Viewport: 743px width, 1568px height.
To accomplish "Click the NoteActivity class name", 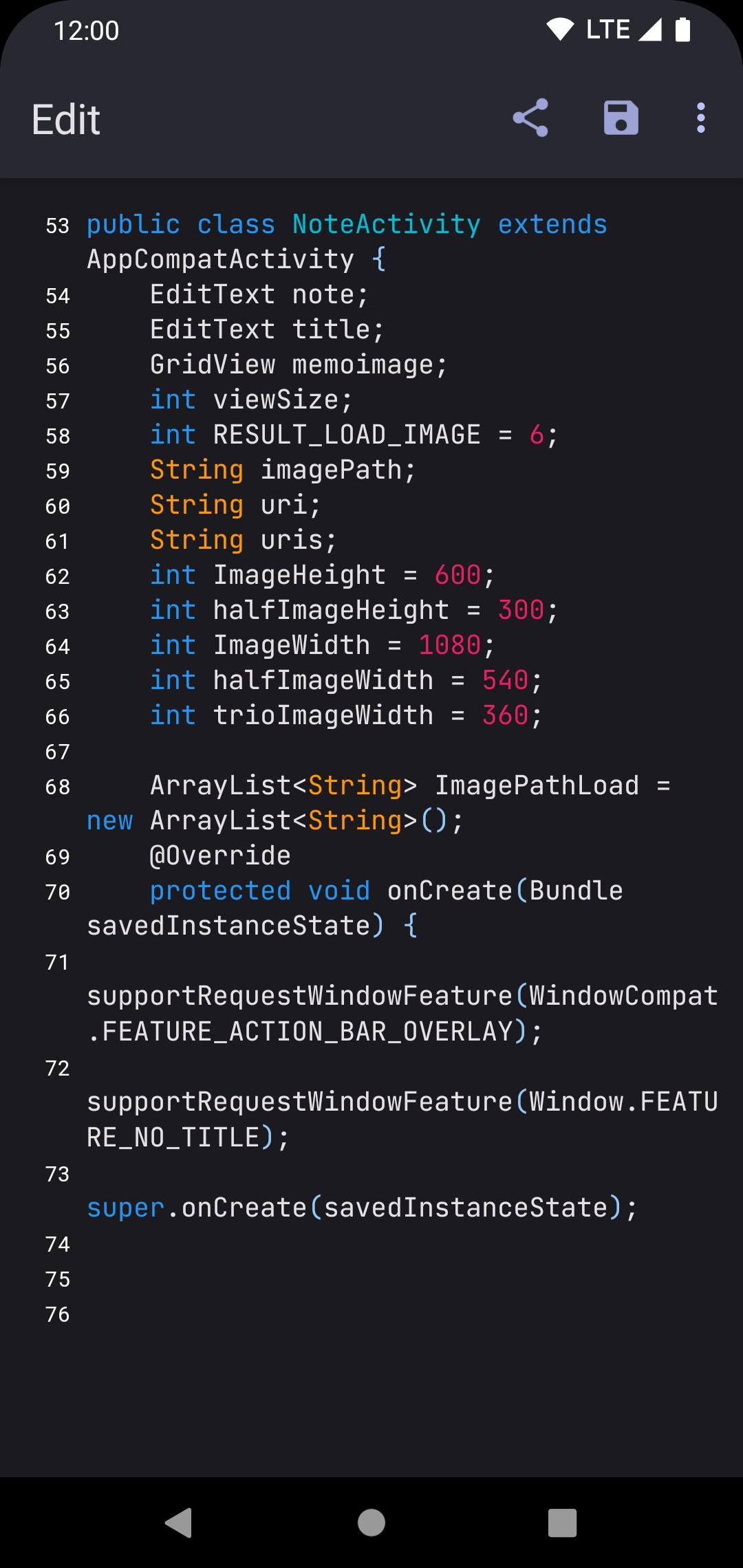I will point(386,225).
